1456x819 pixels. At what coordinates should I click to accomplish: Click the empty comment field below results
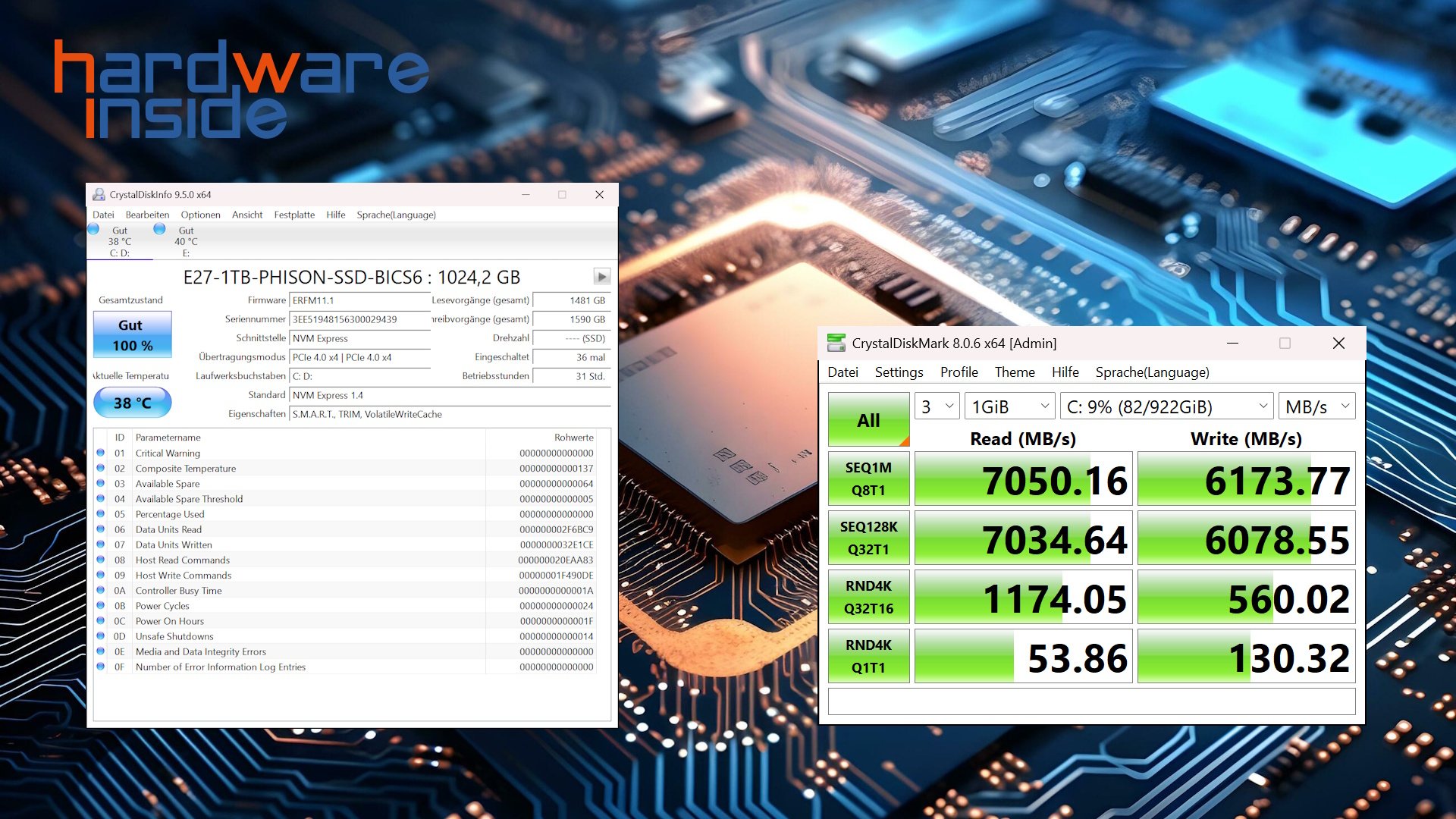click(1091, 701)
